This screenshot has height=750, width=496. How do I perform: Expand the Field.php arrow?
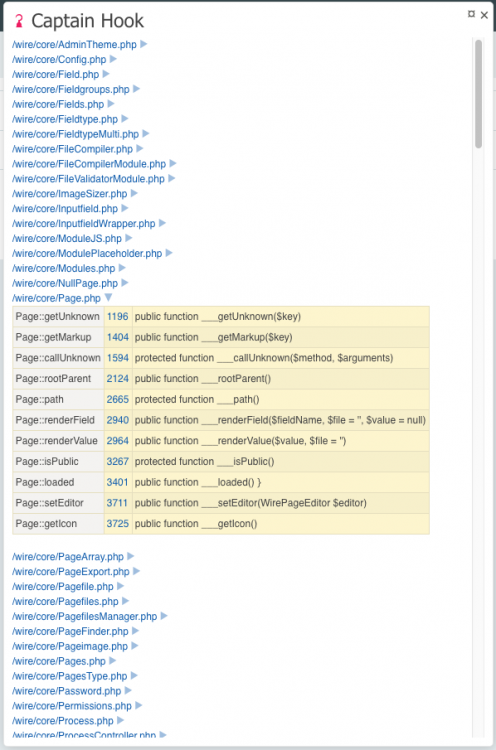tap(106, 74)
